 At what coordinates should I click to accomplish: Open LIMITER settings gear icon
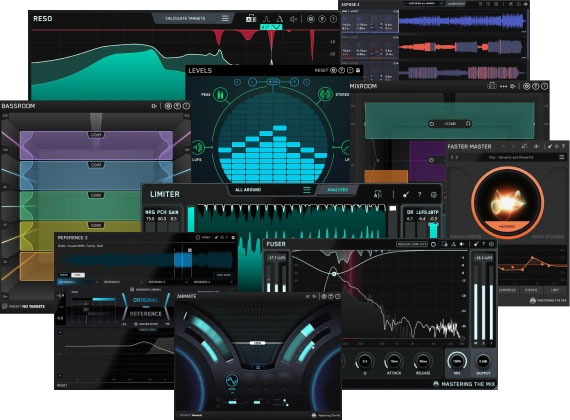[x=433, y=195]
